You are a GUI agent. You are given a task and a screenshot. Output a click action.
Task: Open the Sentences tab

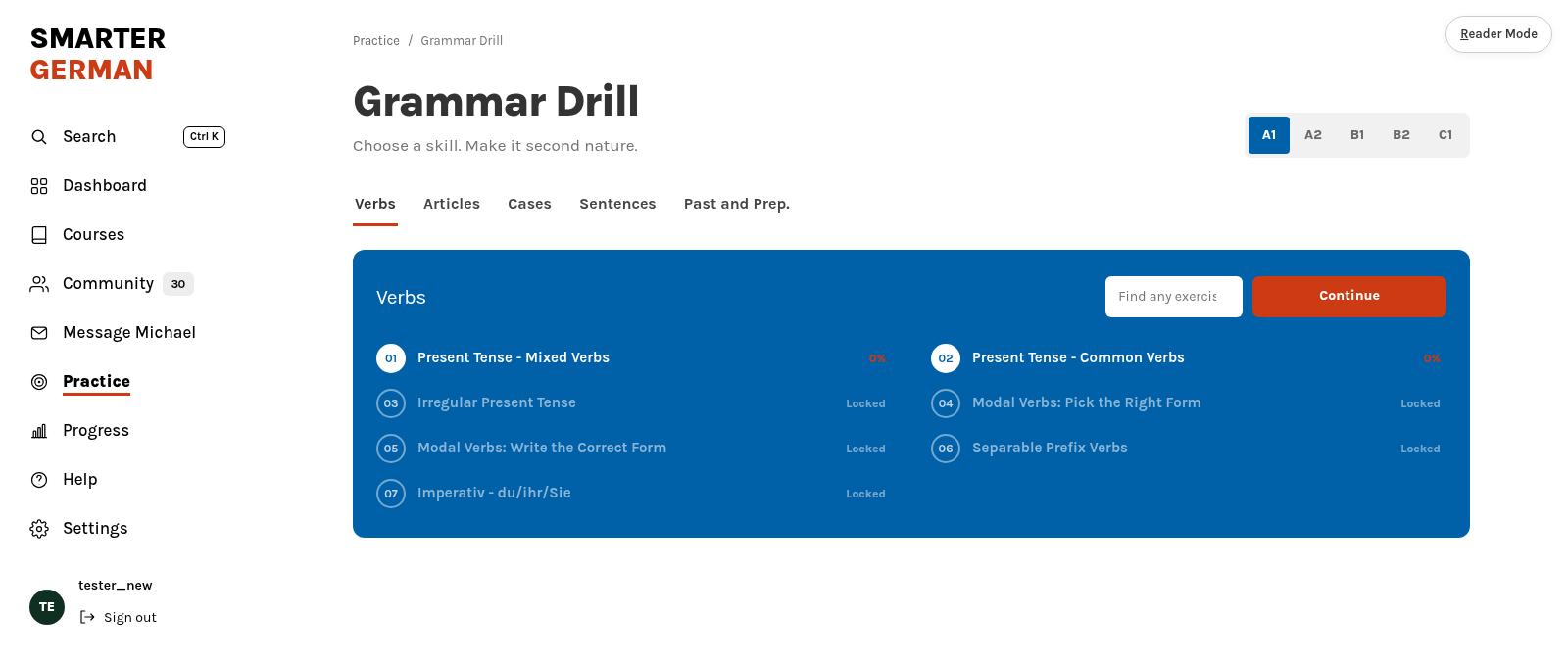(617, 204)
